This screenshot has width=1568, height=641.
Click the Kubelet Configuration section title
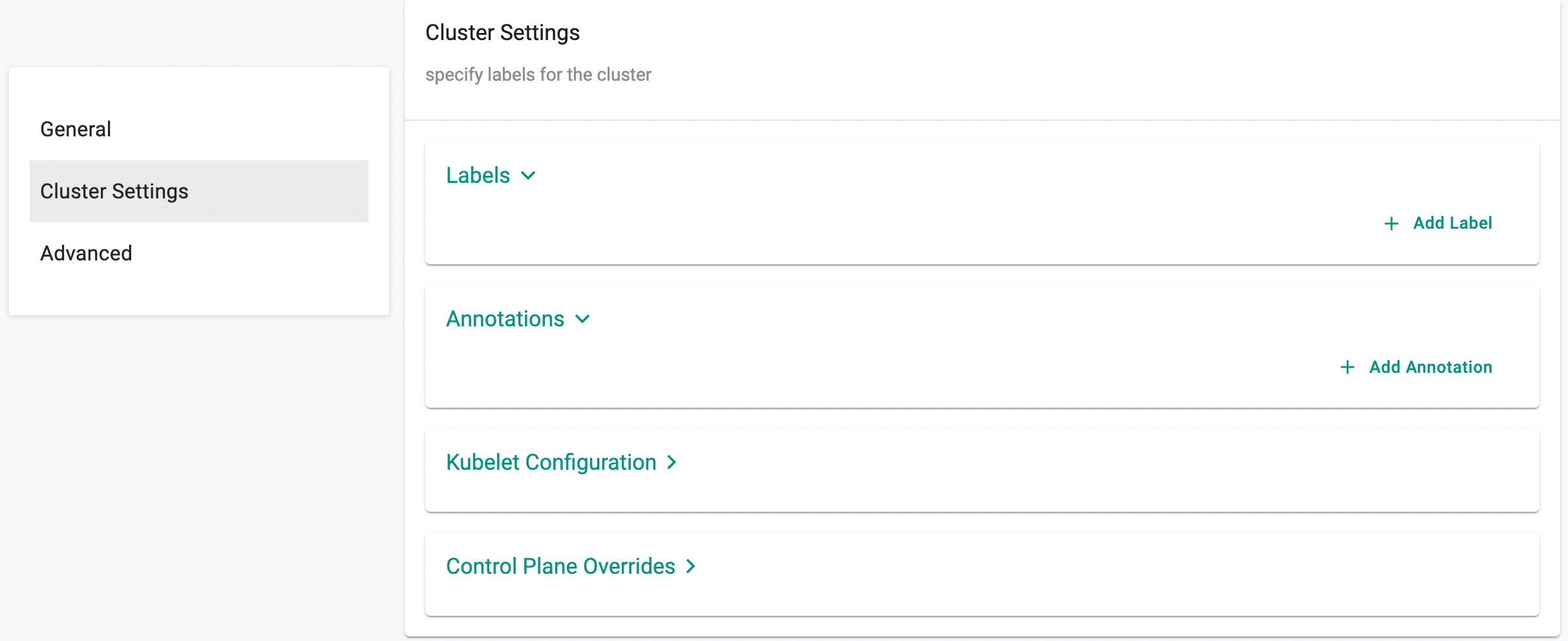(x=551, y=463)
